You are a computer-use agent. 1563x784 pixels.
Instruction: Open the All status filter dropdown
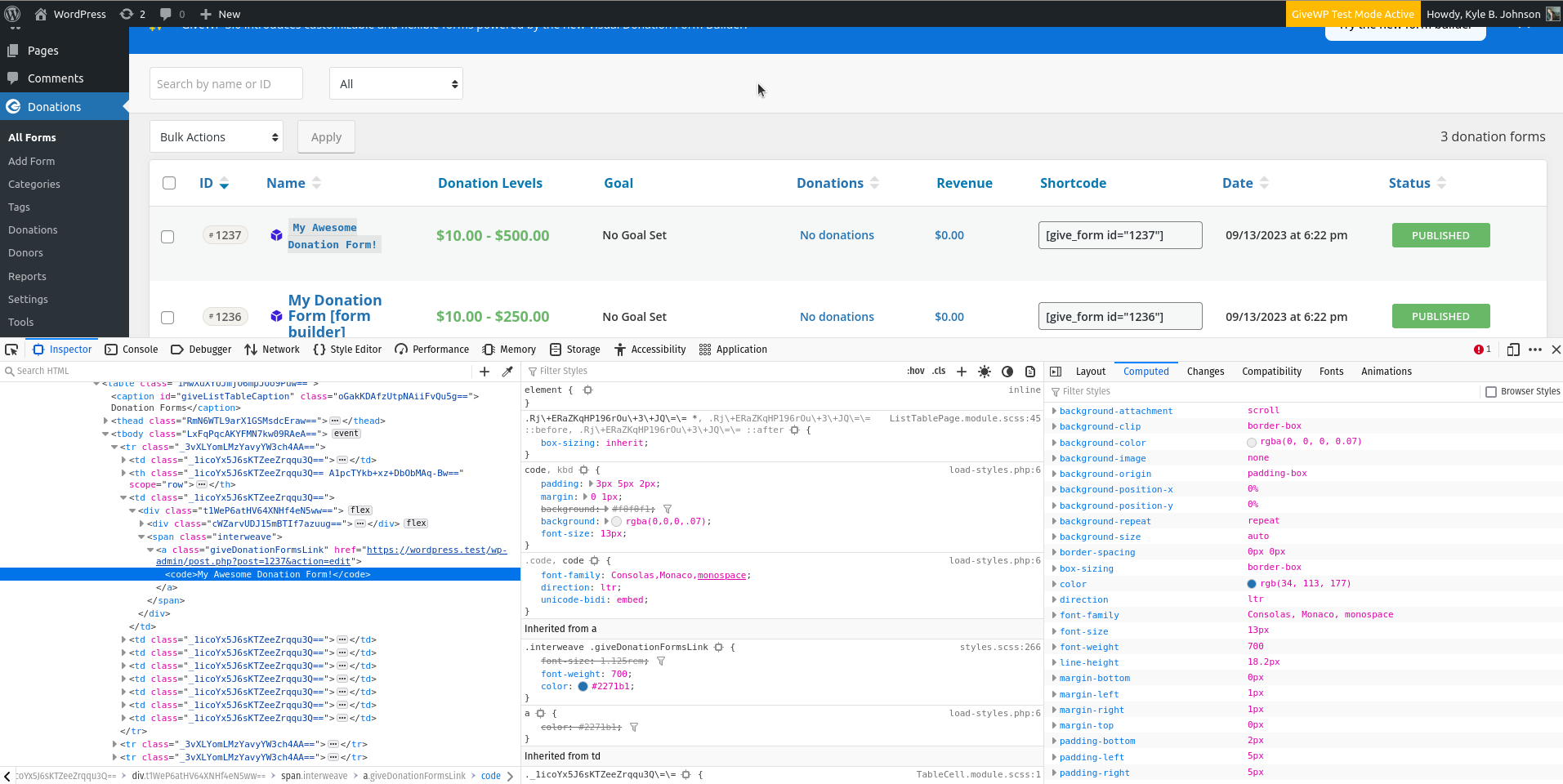tap(396, 84)
